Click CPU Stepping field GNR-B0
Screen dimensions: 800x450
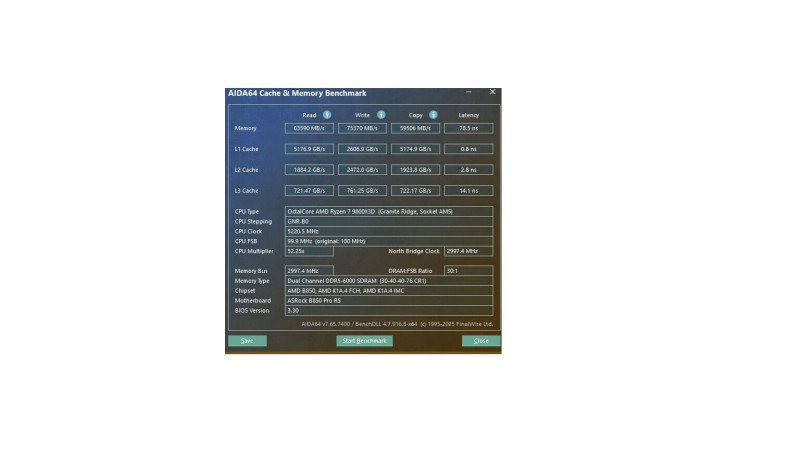tap(389, 221)
